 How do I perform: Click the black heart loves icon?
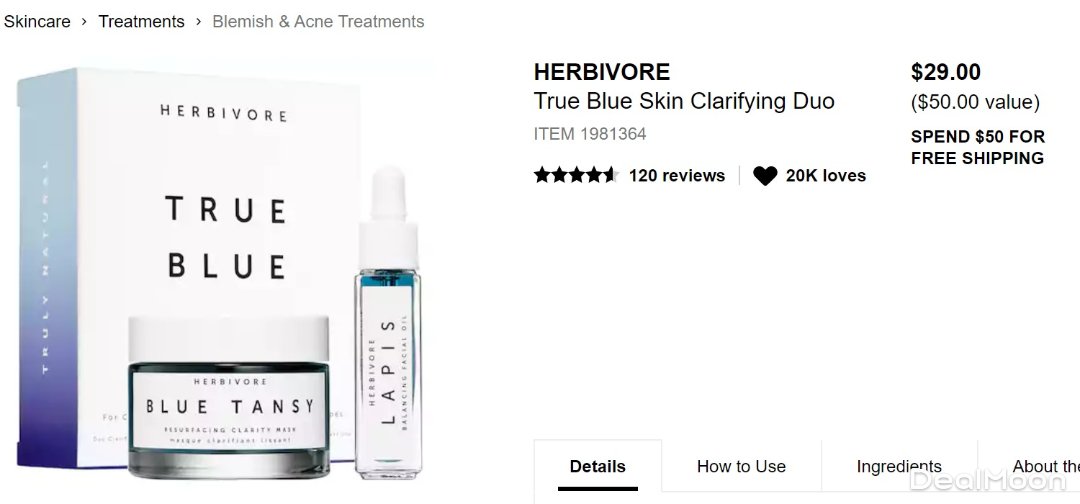point(765,176)
